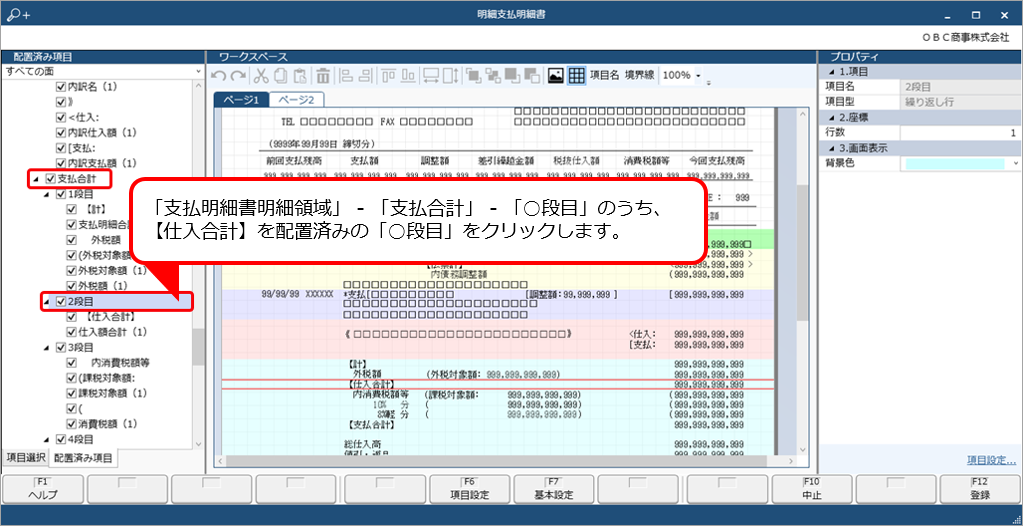Click the 行数 value field
The height and width of the screenshot is (526, 1023).
point(960,132)
